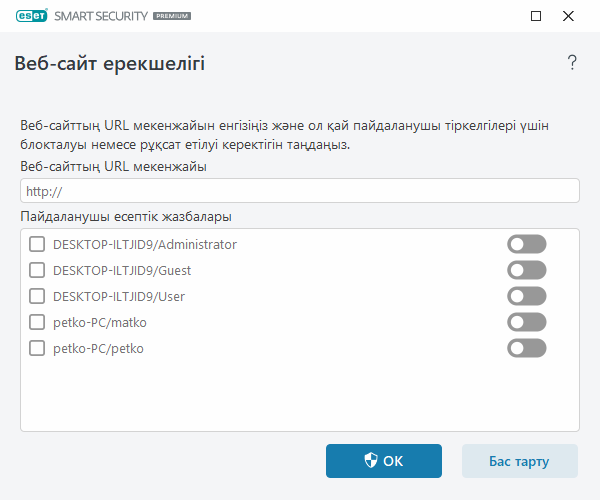This screenshot has height=500, width=600.
Task: Select the petko-PC/matko checkbox
Action: (37, 322)
